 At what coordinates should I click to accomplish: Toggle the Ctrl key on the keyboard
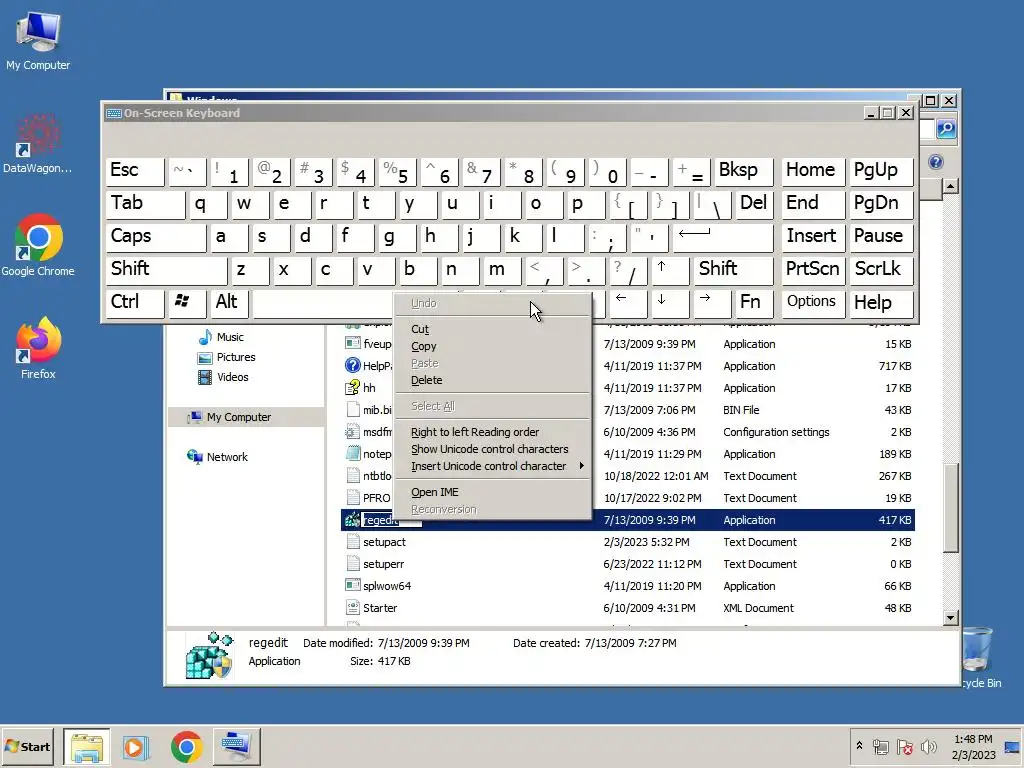tap(135, 303)
